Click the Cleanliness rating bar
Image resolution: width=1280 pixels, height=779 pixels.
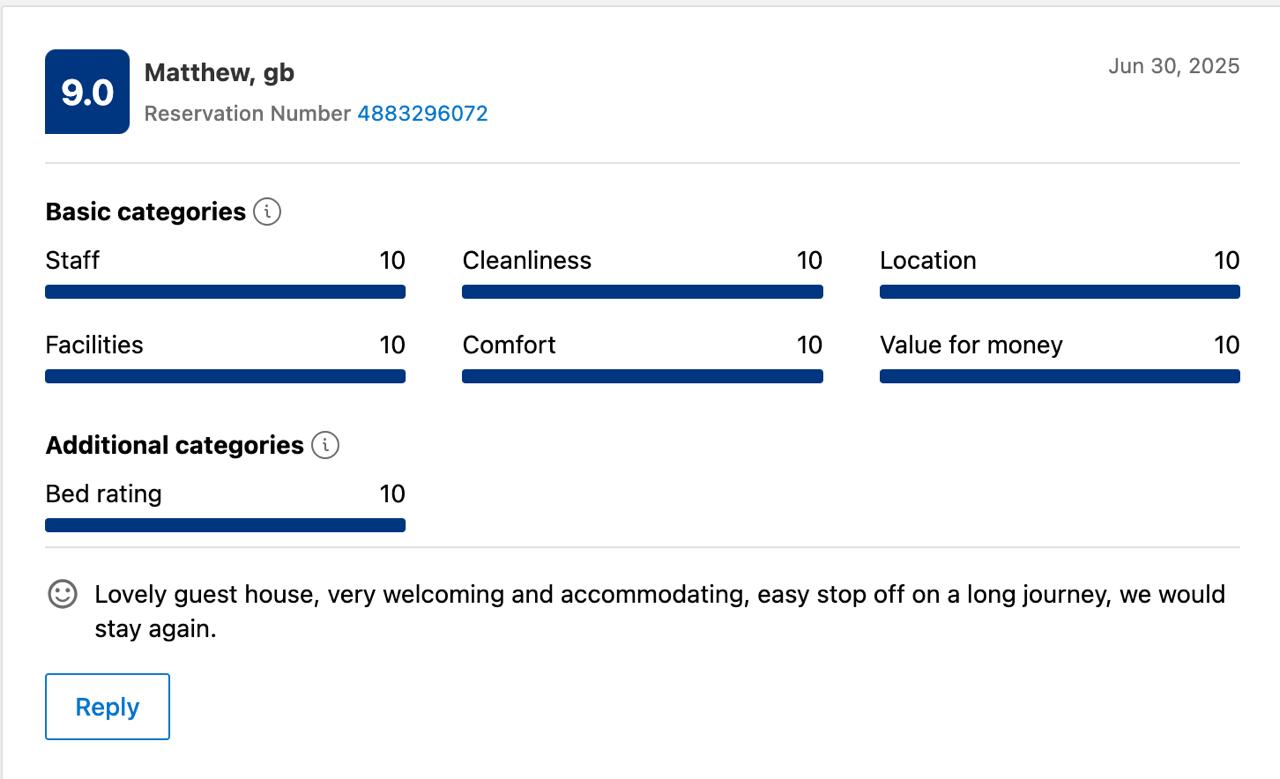tap(642, 292)
